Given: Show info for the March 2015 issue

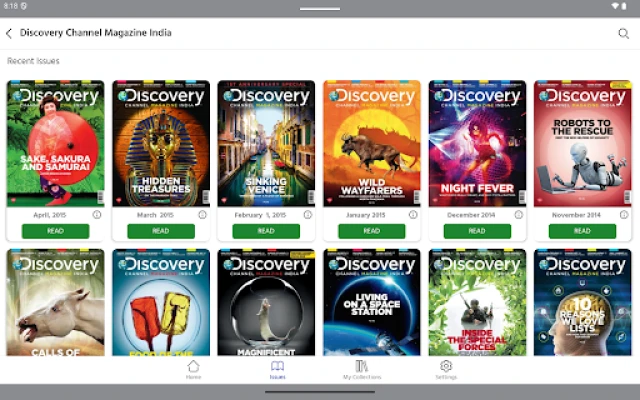Looking at the screenshot, I should click(202, 214).
